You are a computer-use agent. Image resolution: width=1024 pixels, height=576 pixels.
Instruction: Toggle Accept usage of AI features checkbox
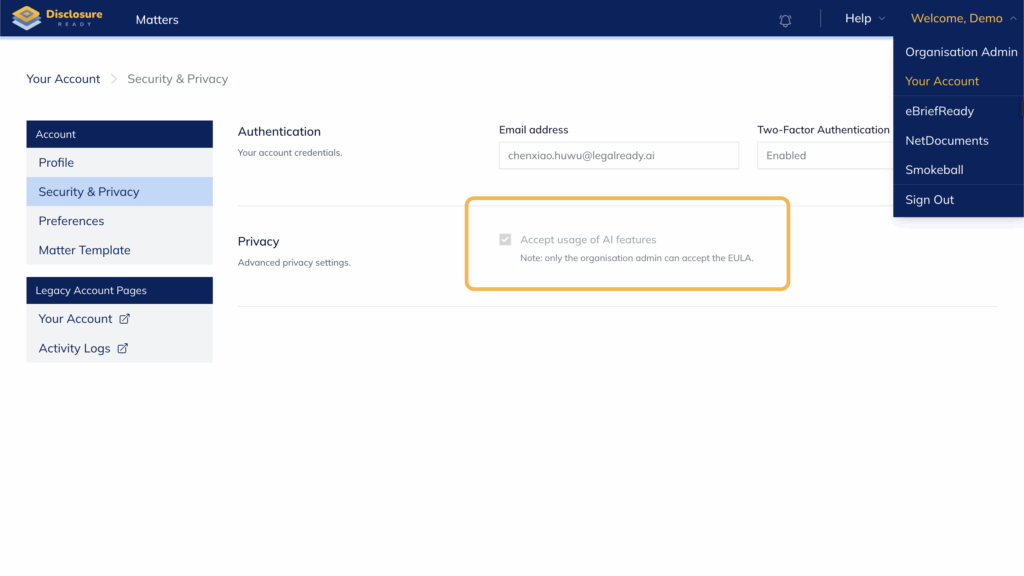[x=505, y=240]
